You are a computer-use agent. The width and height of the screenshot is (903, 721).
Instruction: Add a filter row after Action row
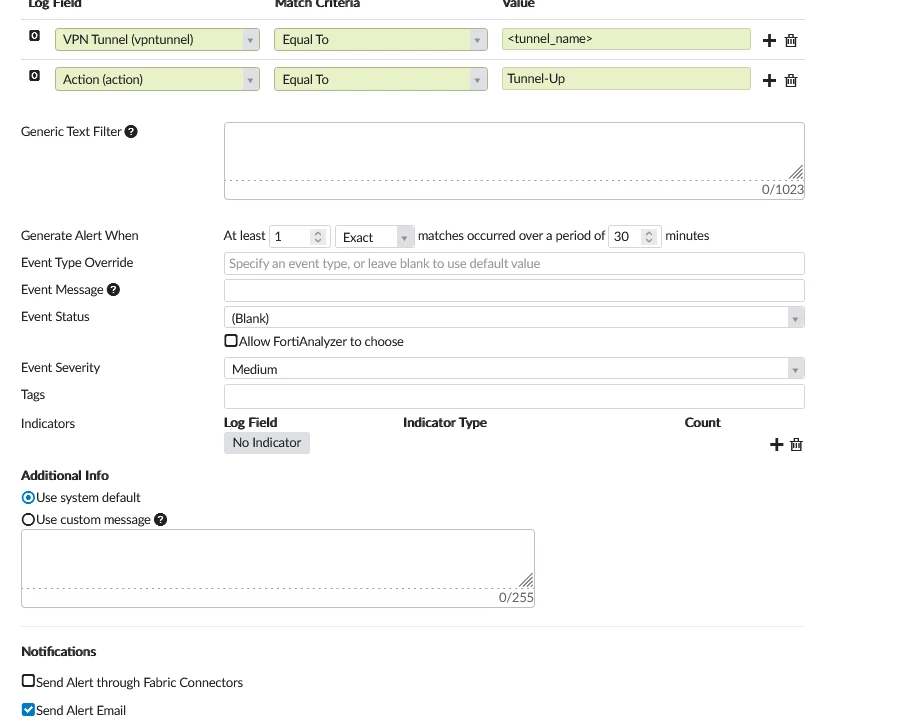coord(769,81)
